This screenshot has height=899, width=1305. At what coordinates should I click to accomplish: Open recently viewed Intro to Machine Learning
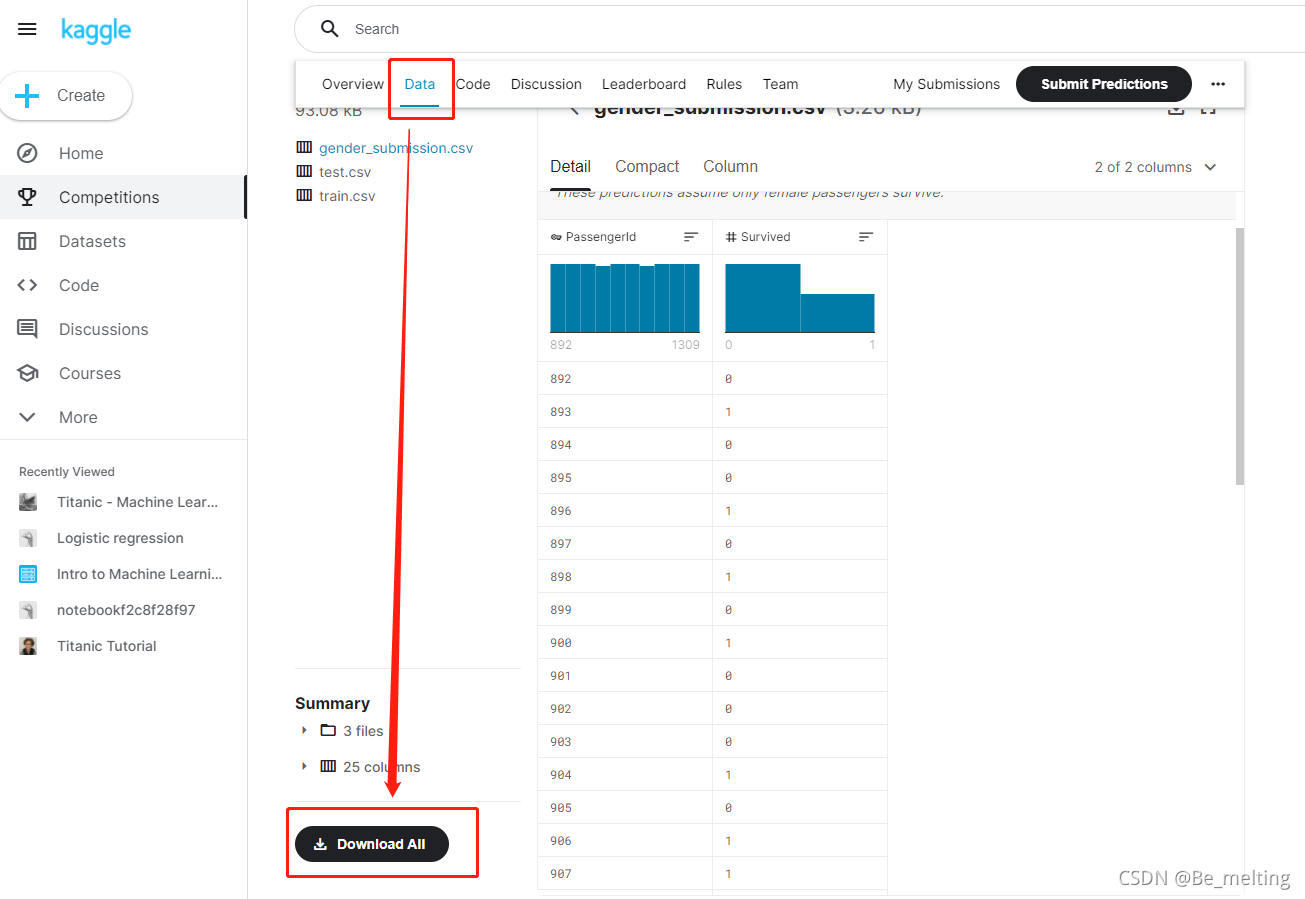139,574
